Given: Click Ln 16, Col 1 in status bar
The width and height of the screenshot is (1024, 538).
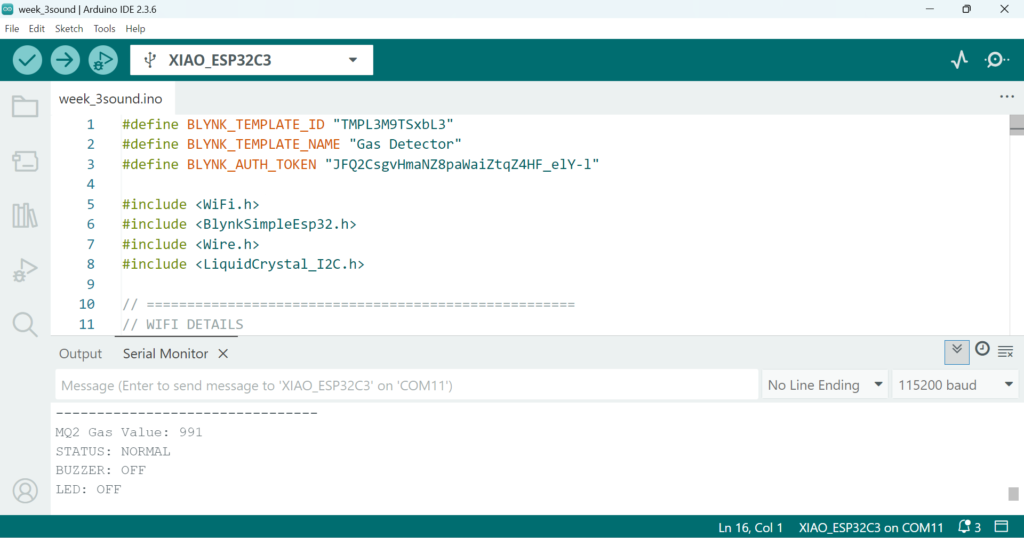Looking at the screenshot, I should click(750, 528).
